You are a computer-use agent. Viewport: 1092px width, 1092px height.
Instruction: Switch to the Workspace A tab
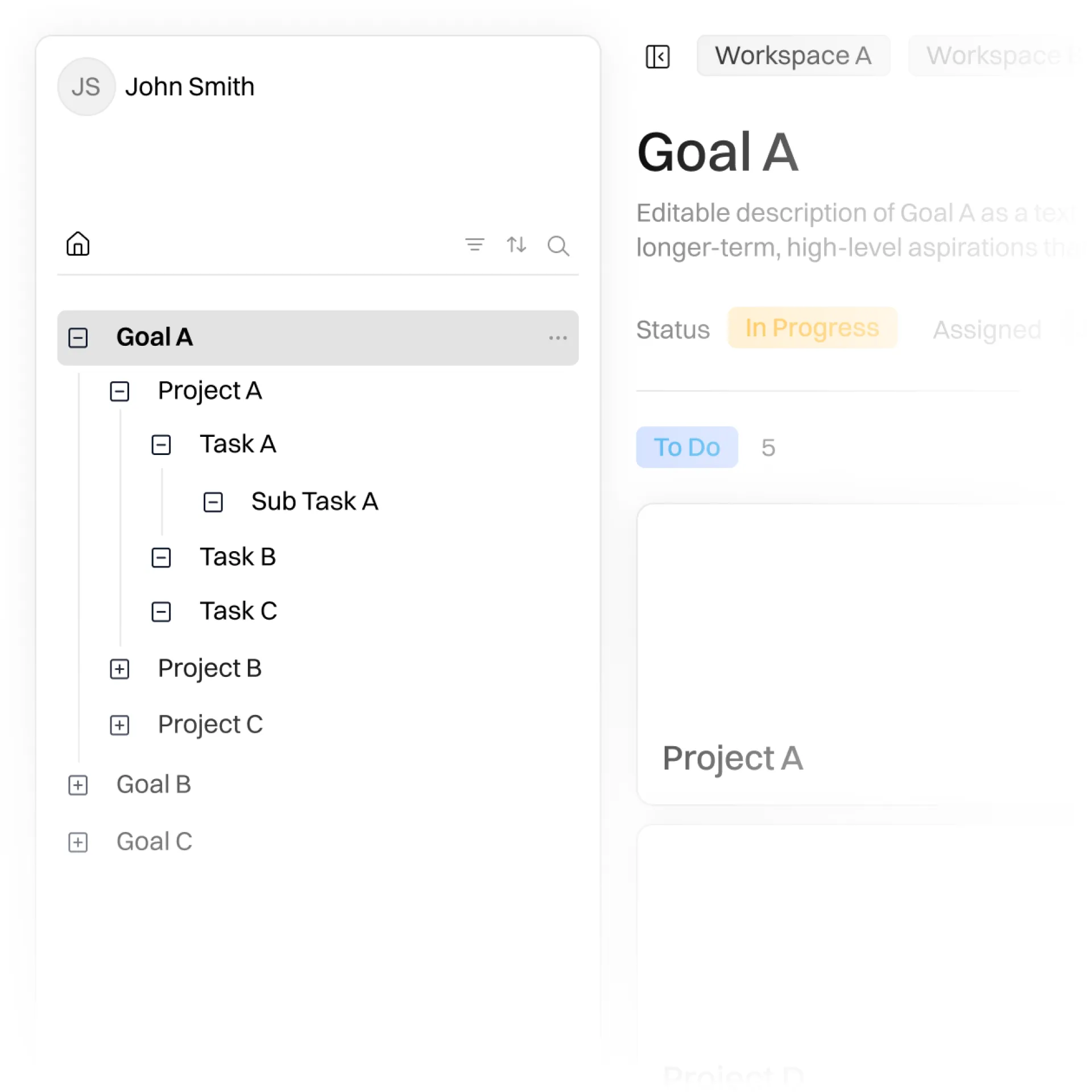tap(792, 56)
